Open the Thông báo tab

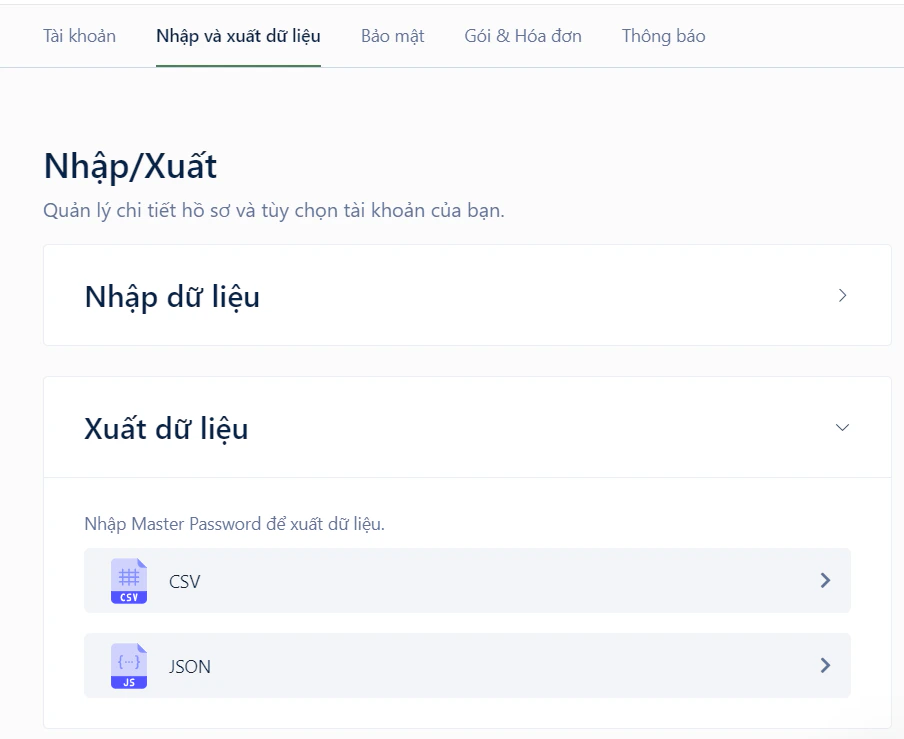click(663, 35)
